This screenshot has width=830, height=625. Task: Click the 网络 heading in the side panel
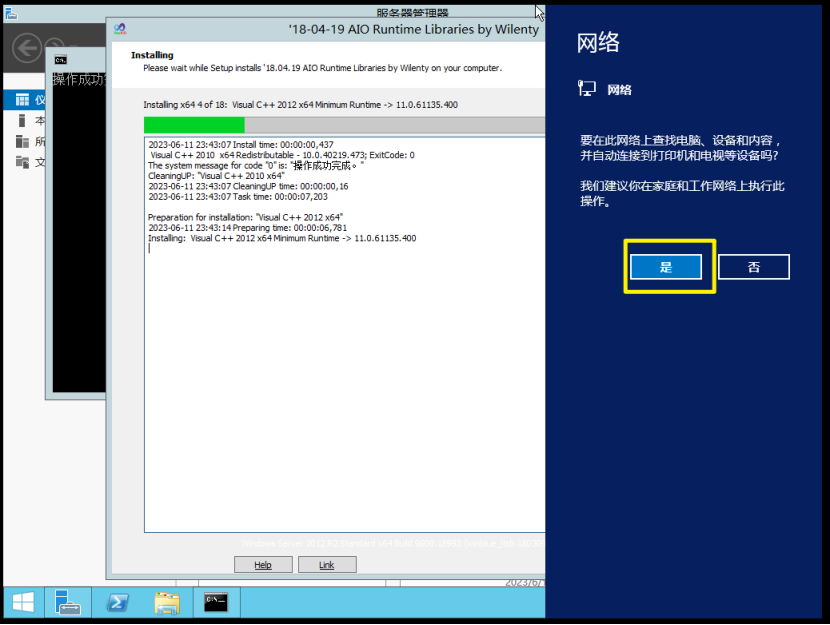point(598,42)
